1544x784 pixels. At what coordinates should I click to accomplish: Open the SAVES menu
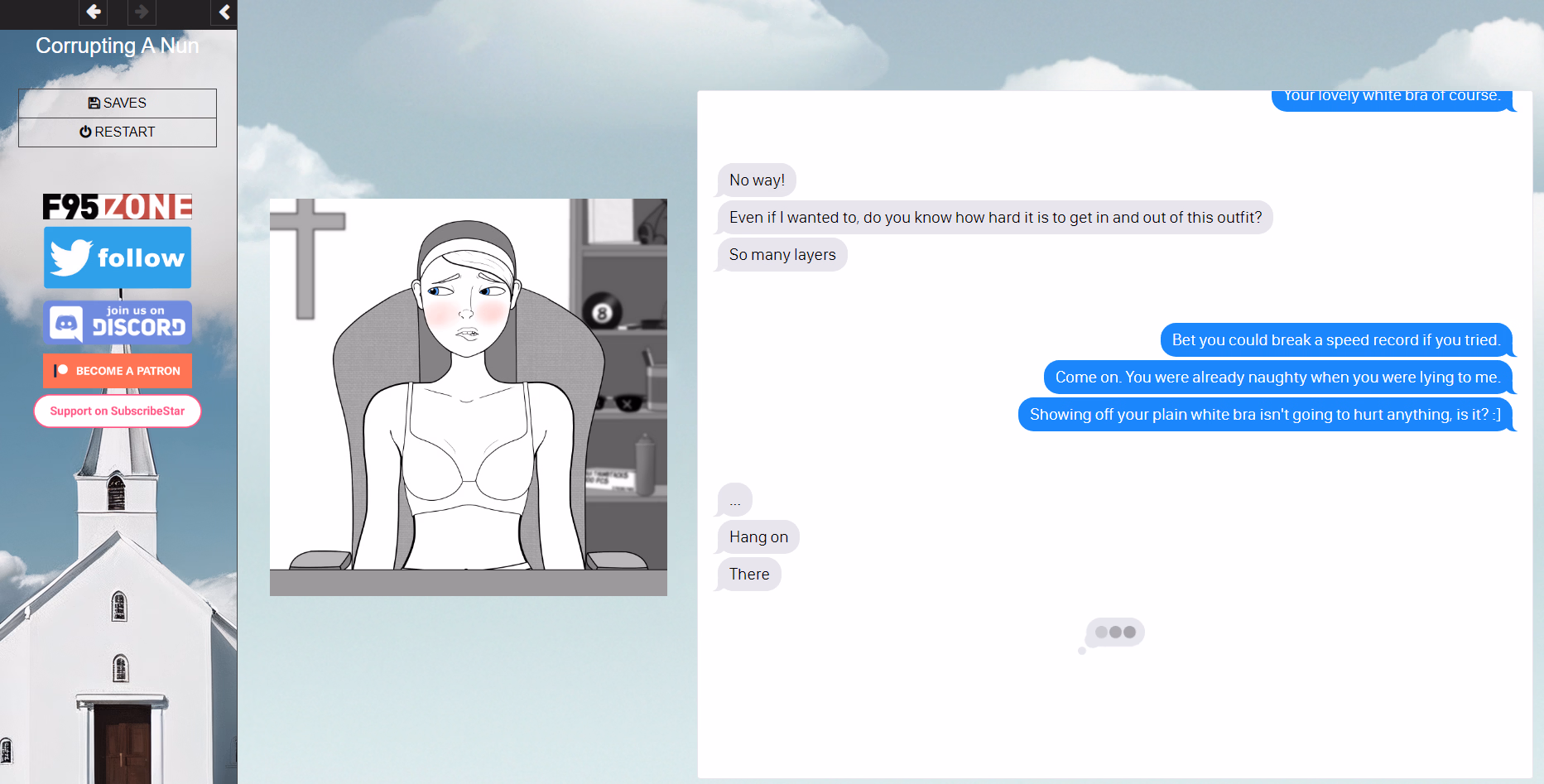[x=118, y=103]
